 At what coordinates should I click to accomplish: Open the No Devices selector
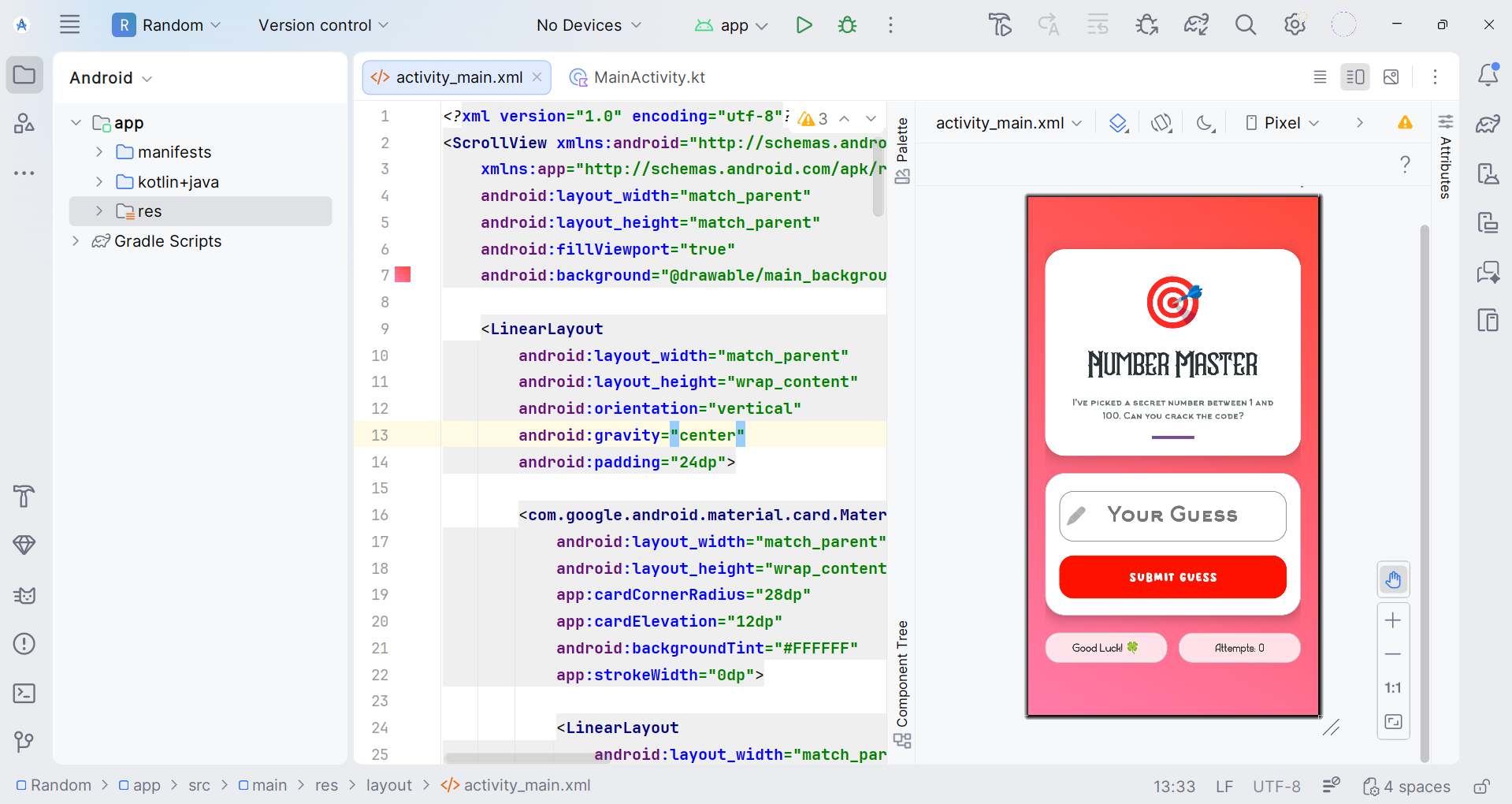[589, 25]
